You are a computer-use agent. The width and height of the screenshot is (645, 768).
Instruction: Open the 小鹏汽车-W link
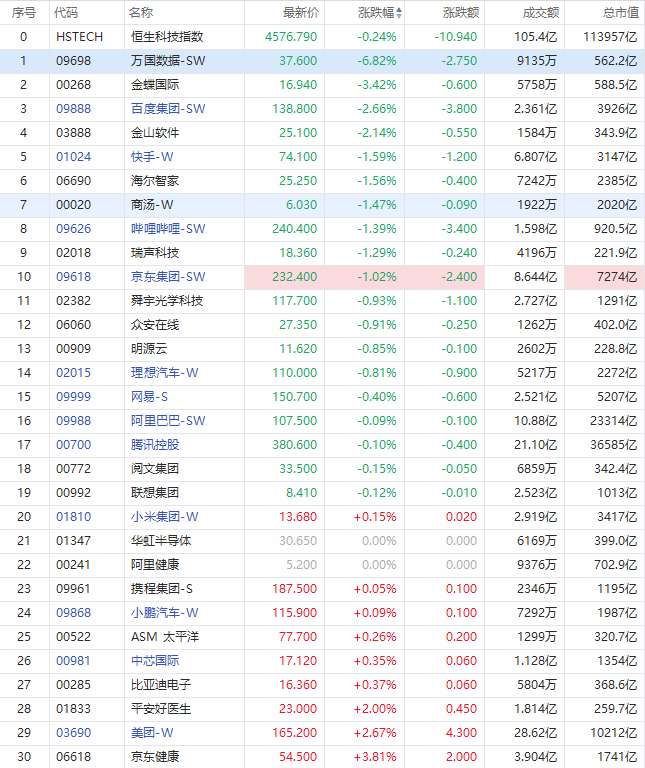pyautogui.click(x=165, y=613)
